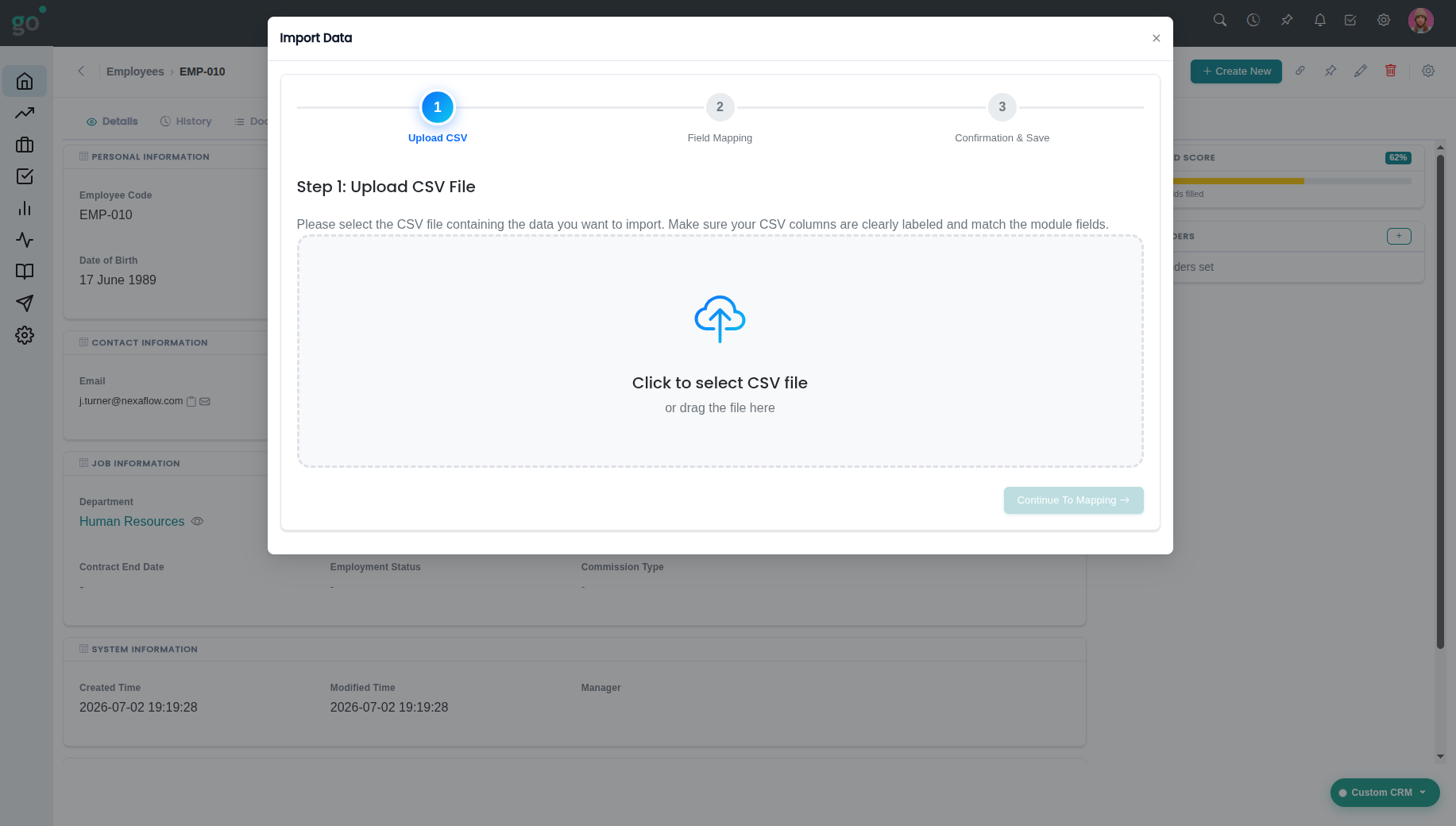Open the checkbox tasks icon in the sidebar
This screenshot has height=826, width=1456.
click(25, 176)
